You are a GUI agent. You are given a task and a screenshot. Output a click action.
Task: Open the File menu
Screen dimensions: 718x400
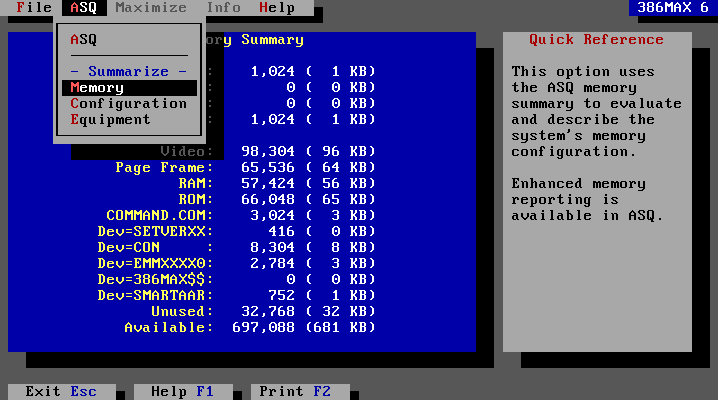(x=34, y=8)
